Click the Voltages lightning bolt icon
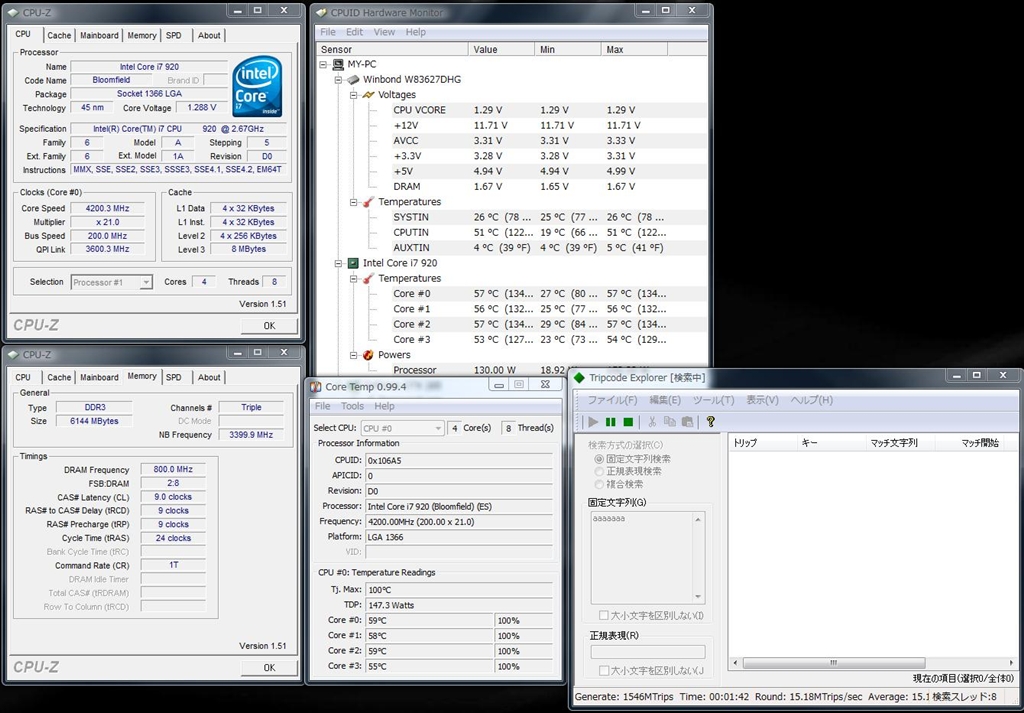 pyautogui.click(x=368, y=95)
